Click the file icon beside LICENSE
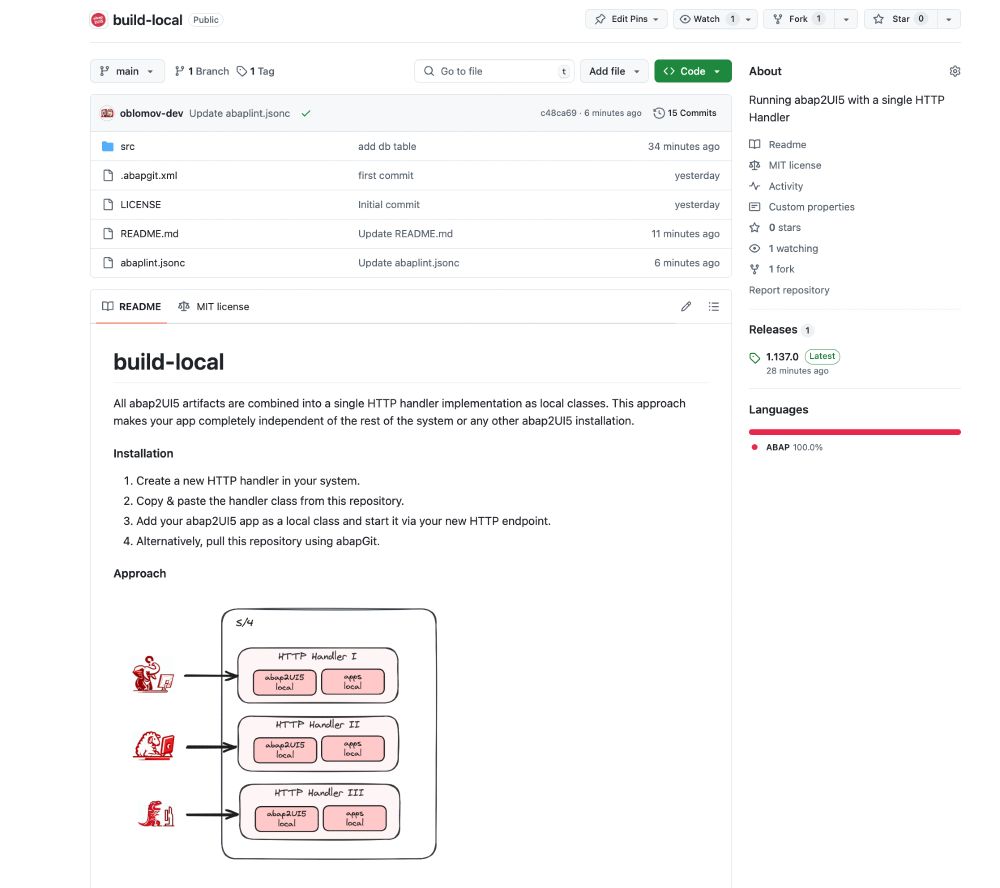 (x=108, y=204)
